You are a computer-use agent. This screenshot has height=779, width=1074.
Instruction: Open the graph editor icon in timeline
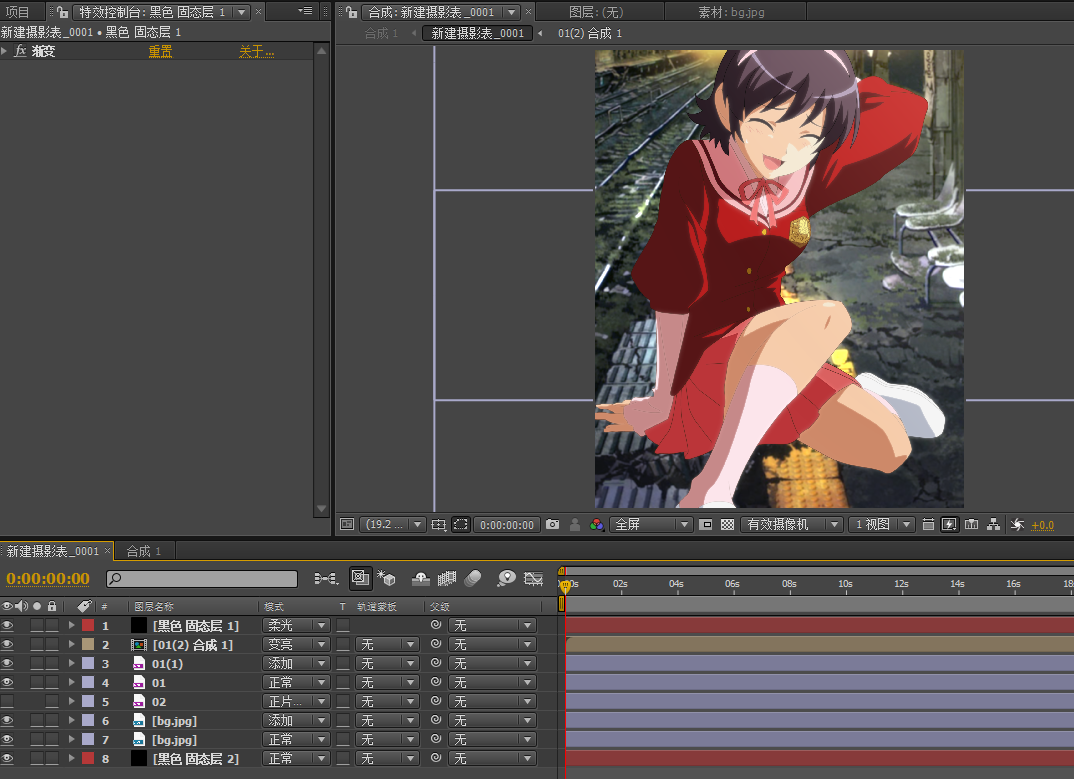pyautogui.click(x=533, y=578)
